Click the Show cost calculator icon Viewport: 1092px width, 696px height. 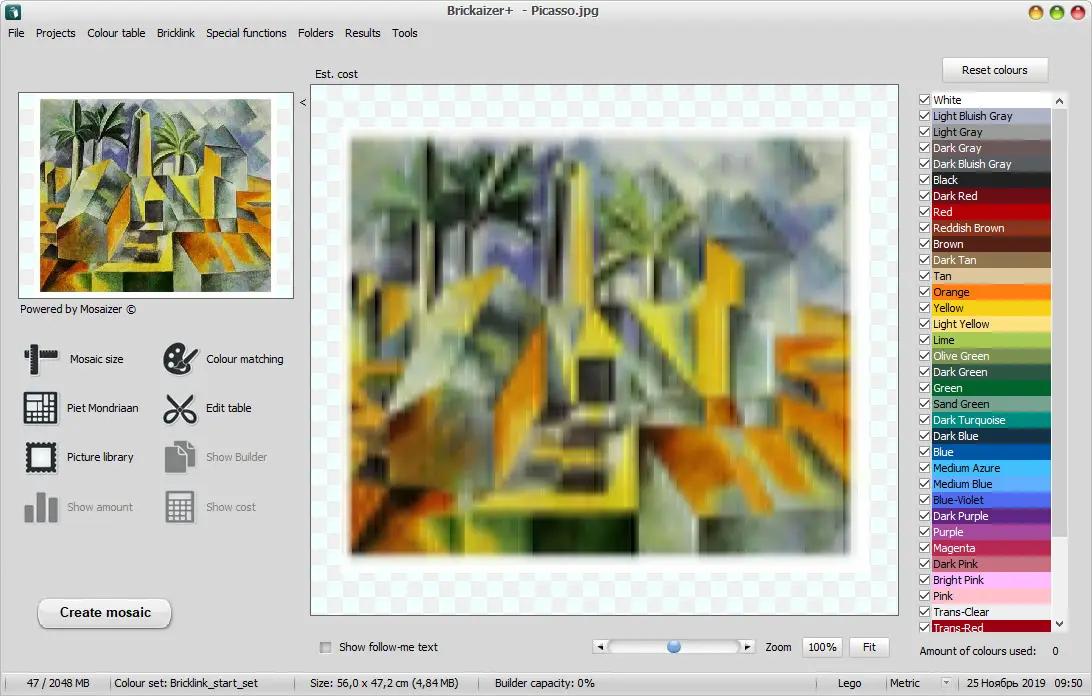(x=181, y=507)
